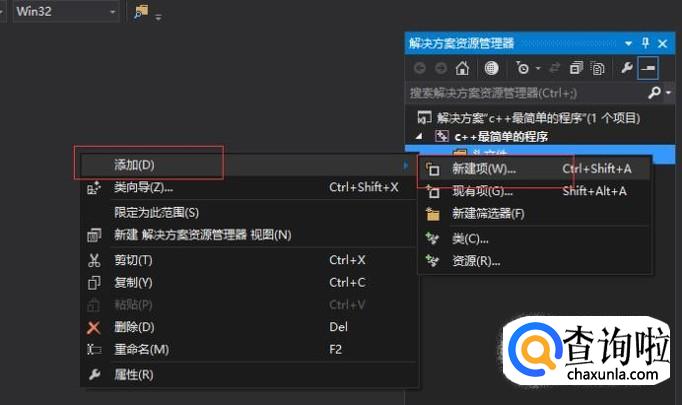
Task: Click the Ctrl+Shift+X shortcut text
Action: pyautogui.click(x=364, y=187)
